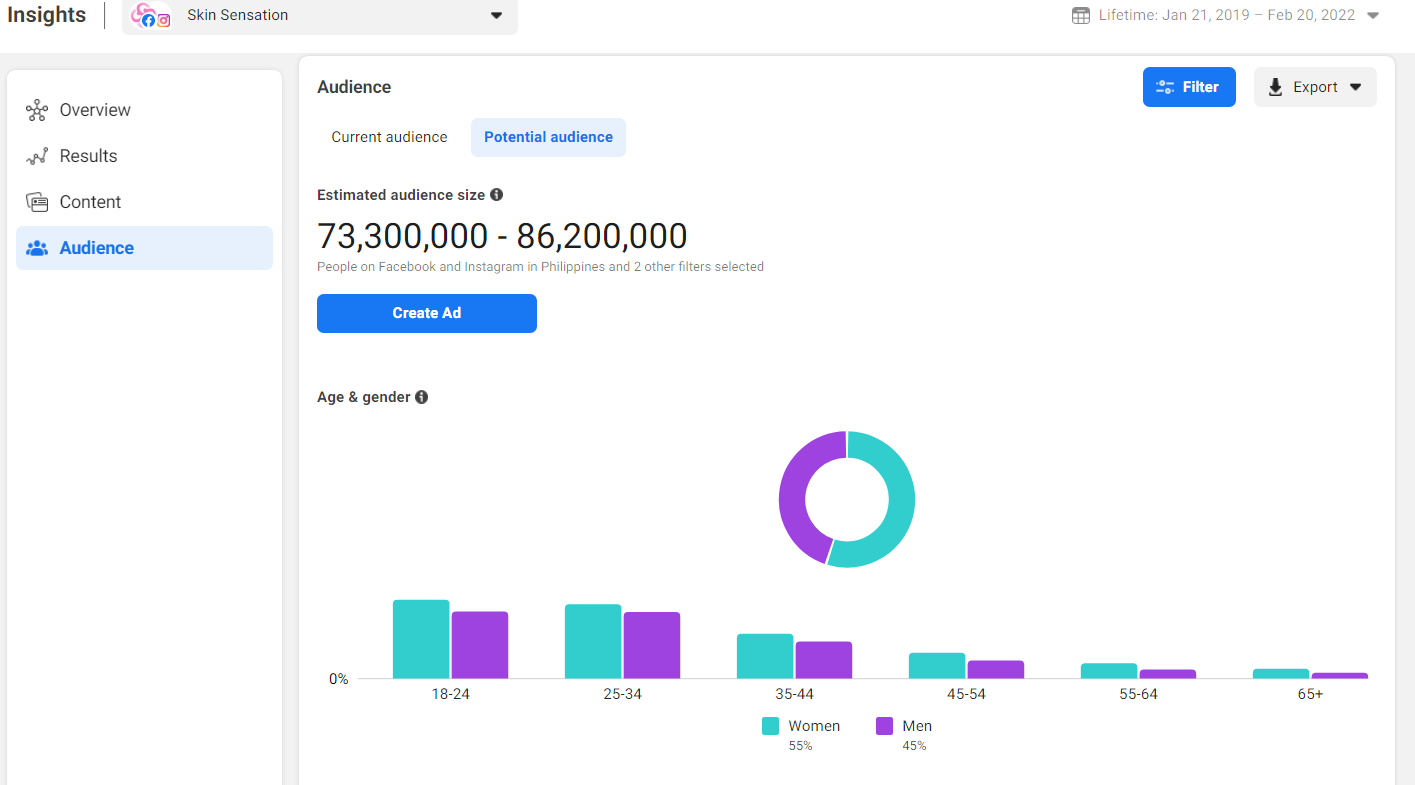Click the calendar icon beside Lifetime date range
1415x785 pixels.
coord(1080,15)
